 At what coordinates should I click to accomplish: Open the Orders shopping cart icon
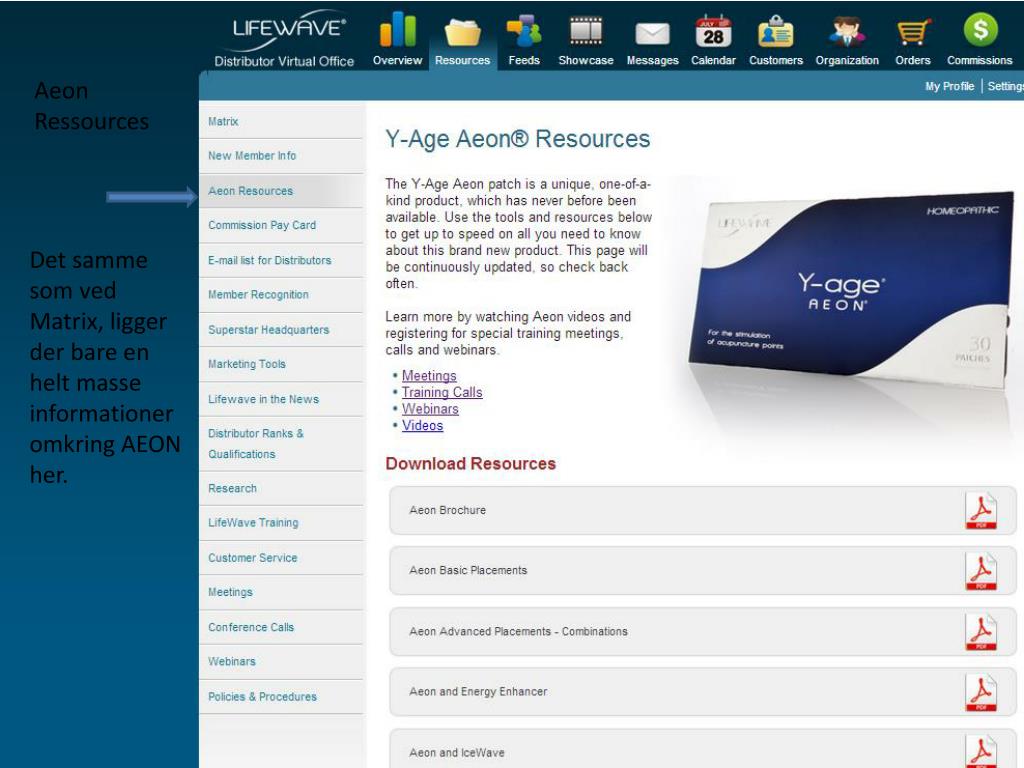pyautogui.click(x=912, y=31)
